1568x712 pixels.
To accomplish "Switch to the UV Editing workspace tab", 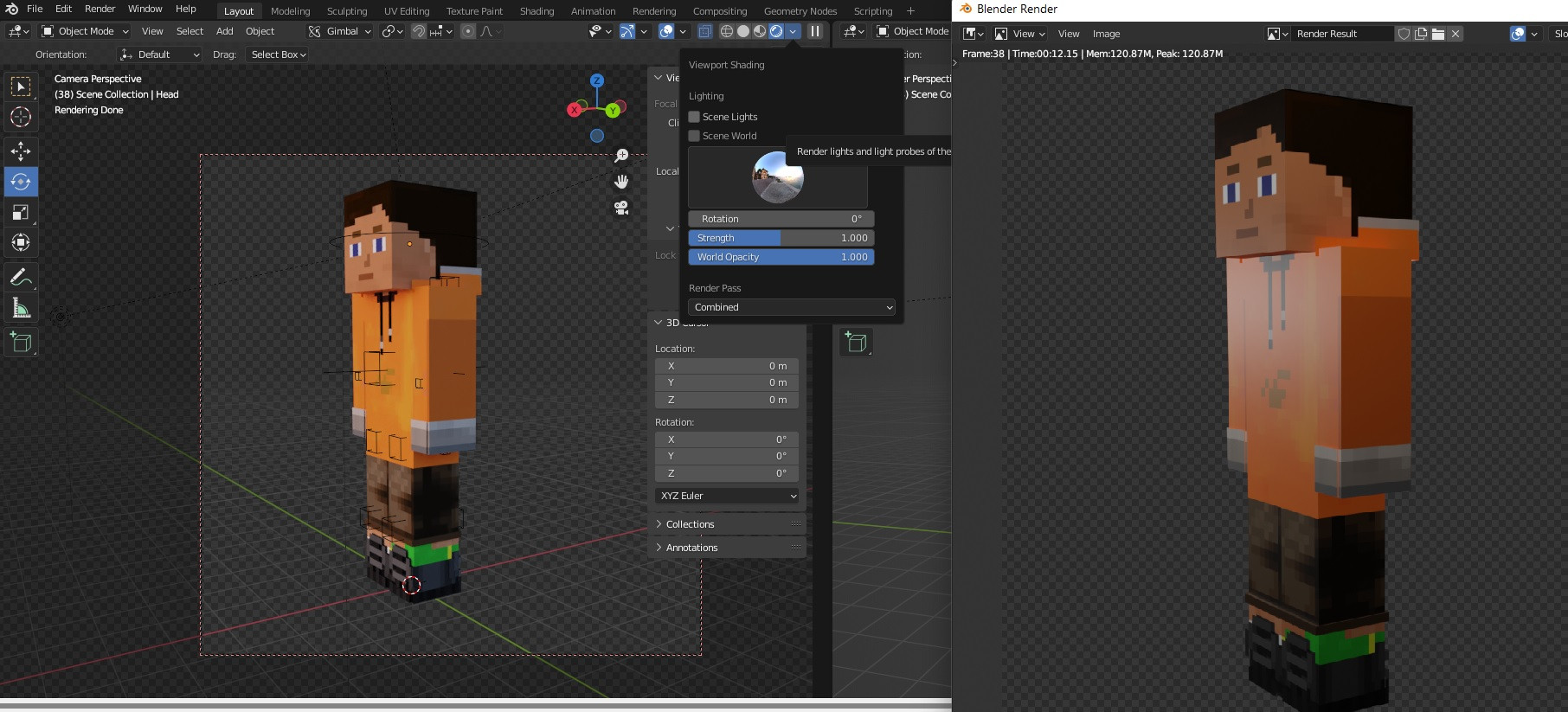I will 407,11.
